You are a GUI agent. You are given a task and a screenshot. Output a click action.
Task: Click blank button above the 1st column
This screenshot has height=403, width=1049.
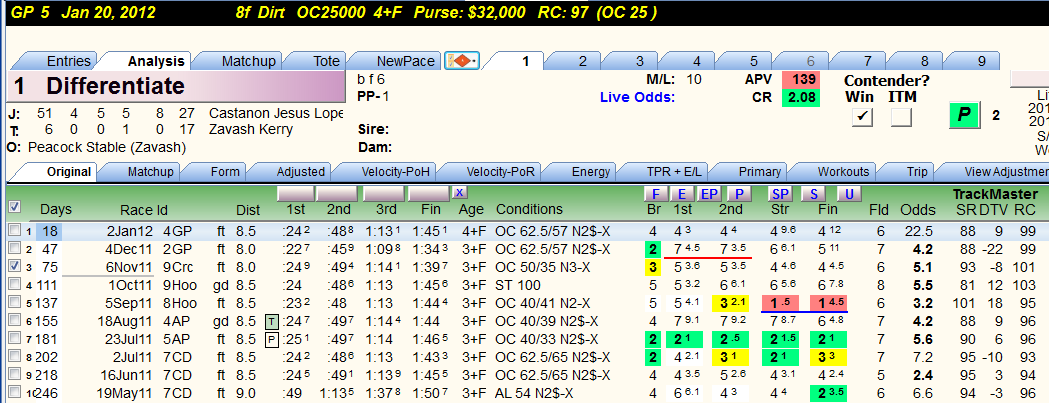(296, 194)
